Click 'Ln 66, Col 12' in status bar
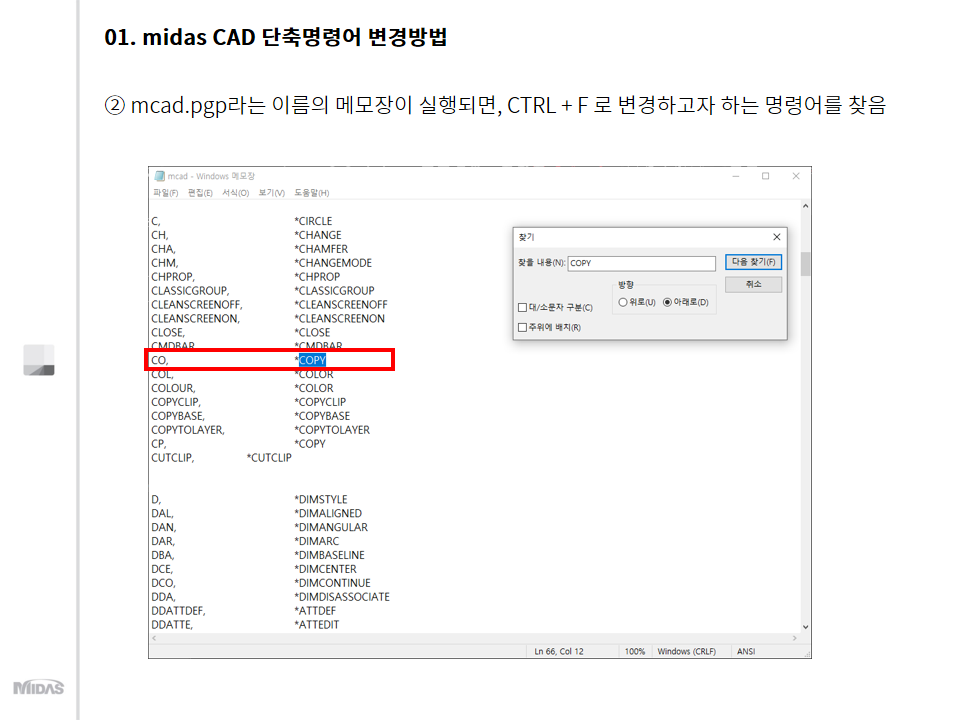 559,651
